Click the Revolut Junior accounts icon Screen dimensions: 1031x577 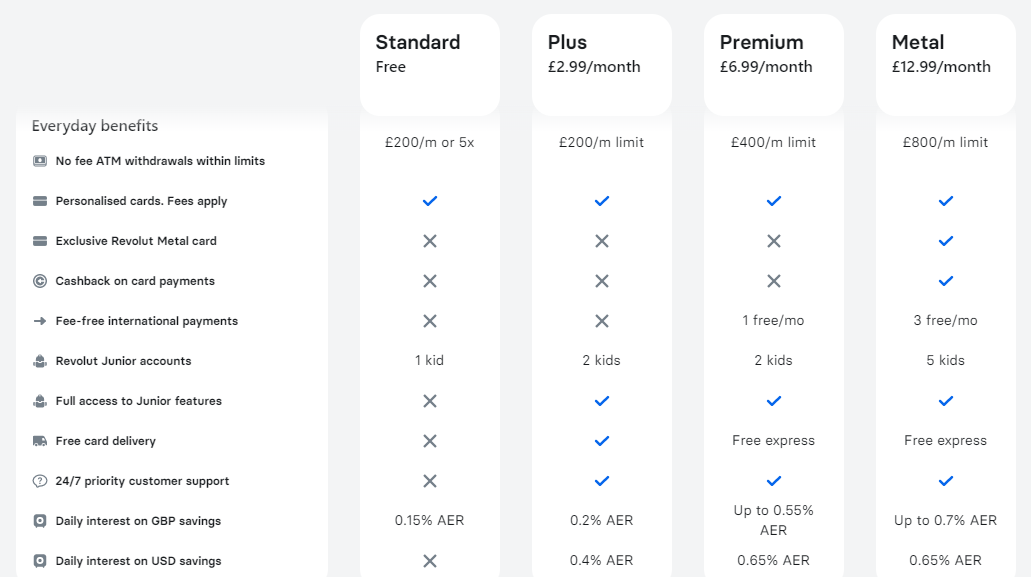pyautogui.click(x=40, y=361)
